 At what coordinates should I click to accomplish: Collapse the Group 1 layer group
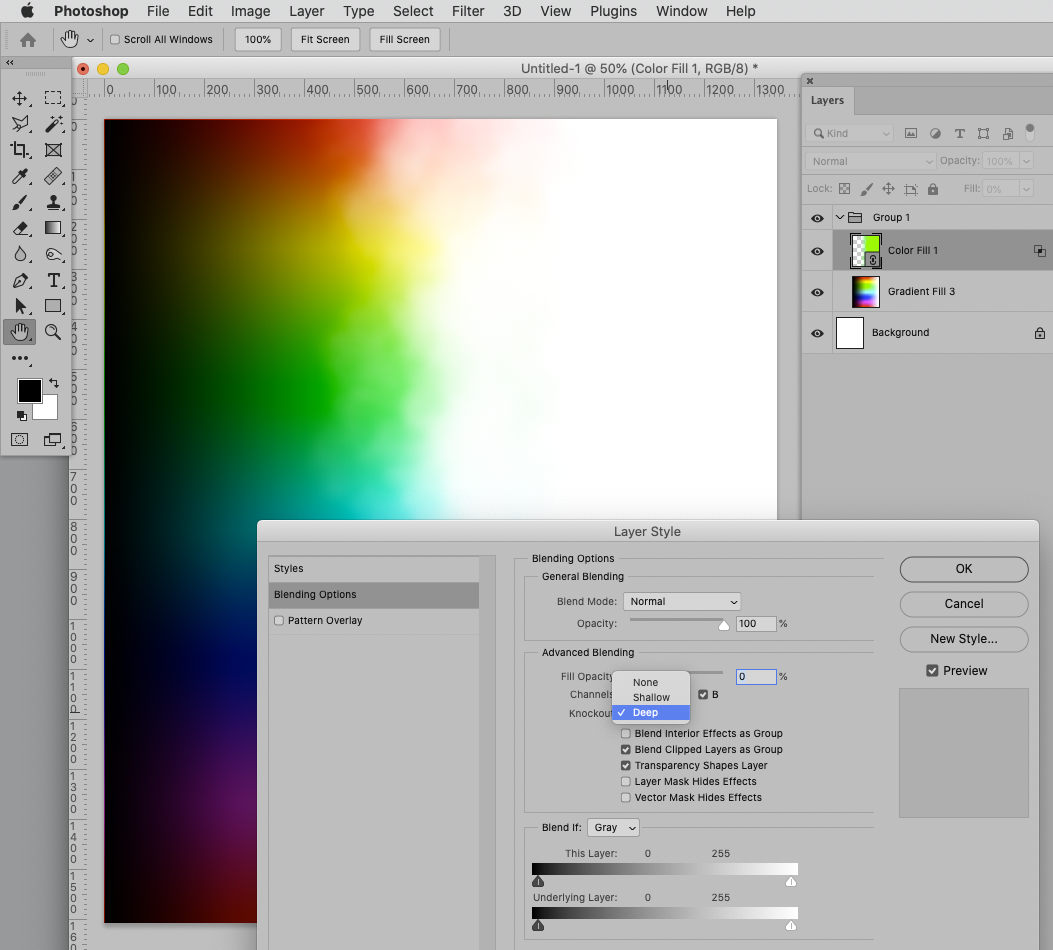tap(840, 217)
